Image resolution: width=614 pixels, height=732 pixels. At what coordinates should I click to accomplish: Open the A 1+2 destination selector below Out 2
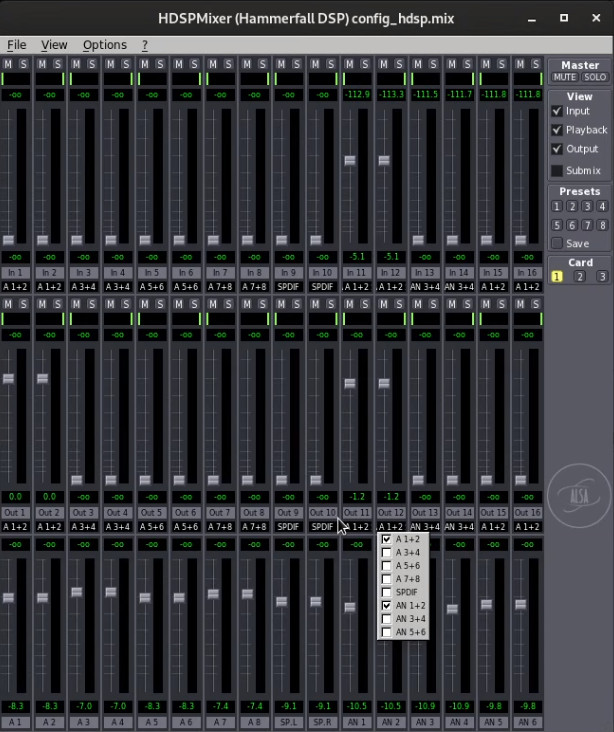pos(49,527)
